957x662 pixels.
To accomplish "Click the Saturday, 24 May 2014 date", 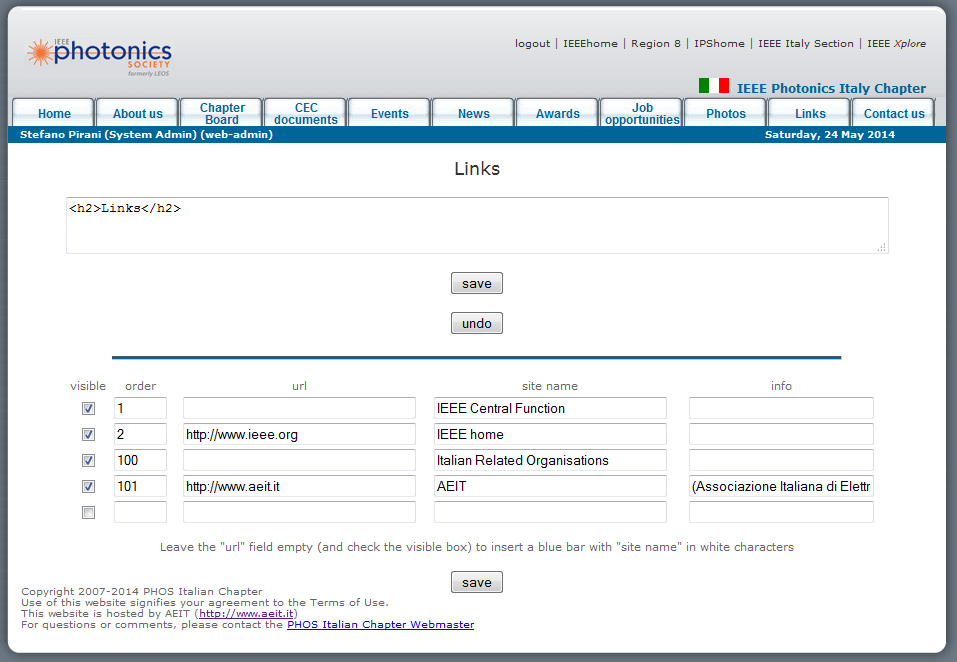I will tap(829, 134).
